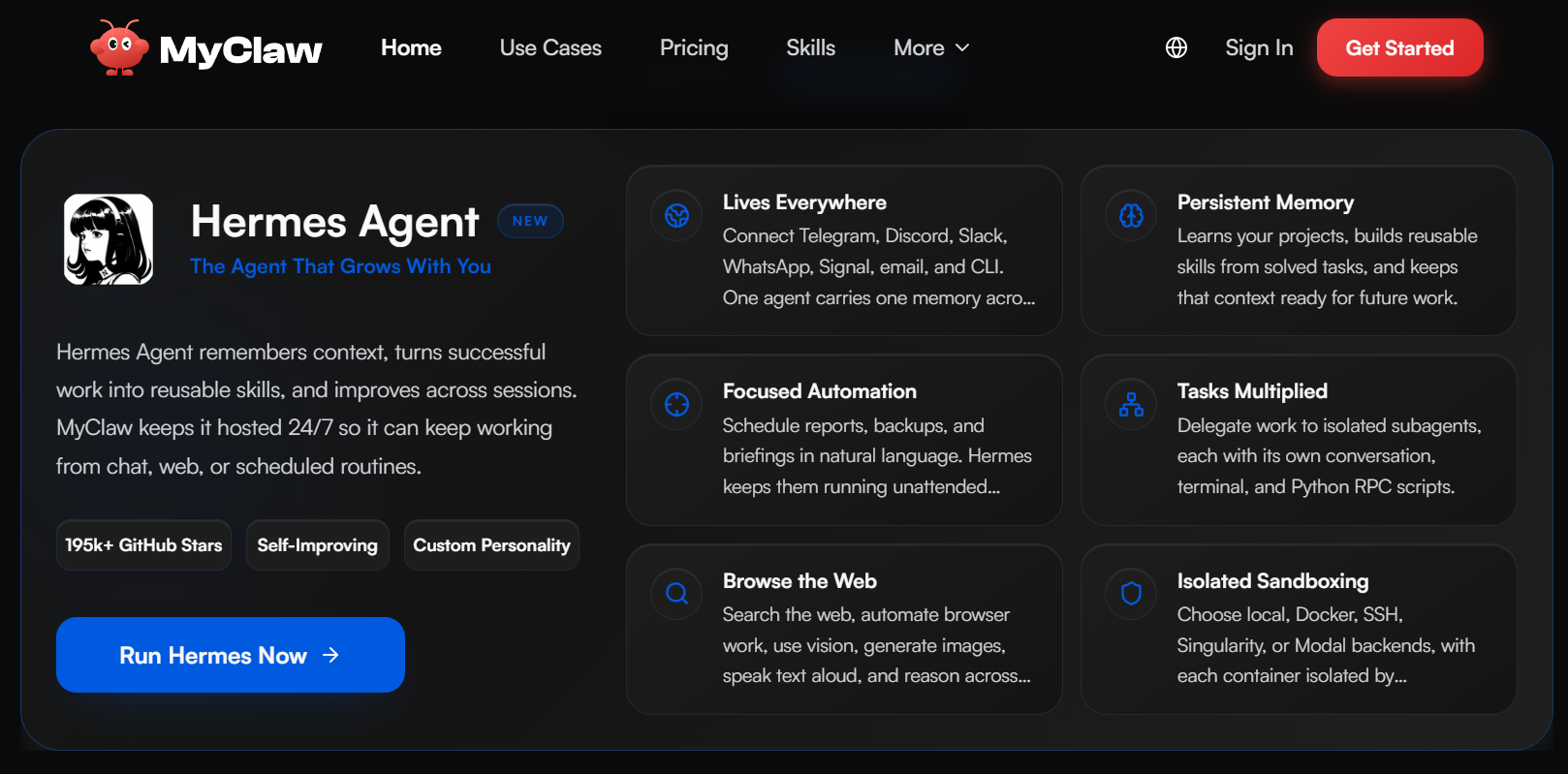The image size is (1568, 774).
Task: Open the More nav item label
Action: click(919, 47)
